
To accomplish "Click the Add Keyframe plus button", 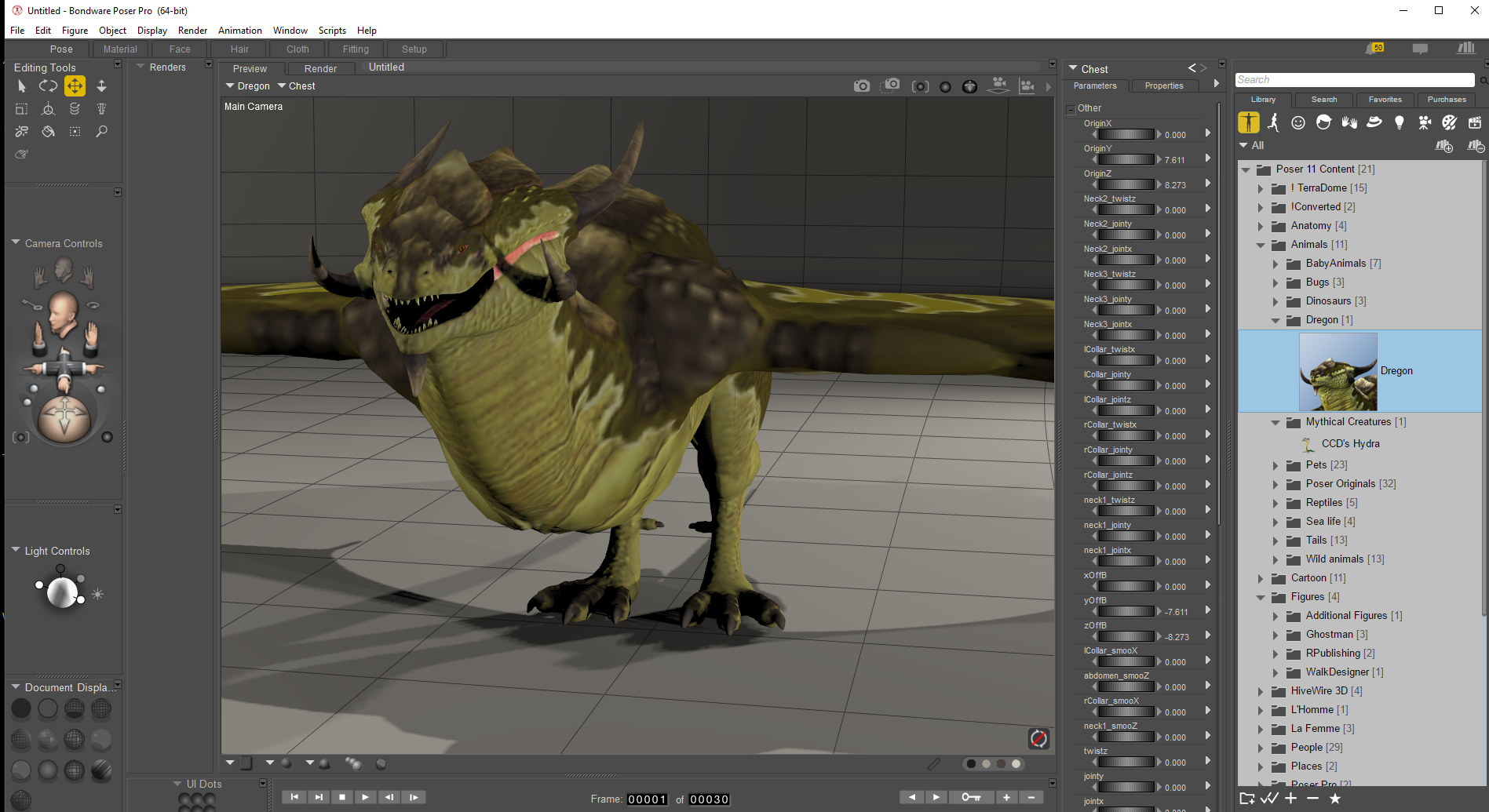I will (x=1006, y=797).
